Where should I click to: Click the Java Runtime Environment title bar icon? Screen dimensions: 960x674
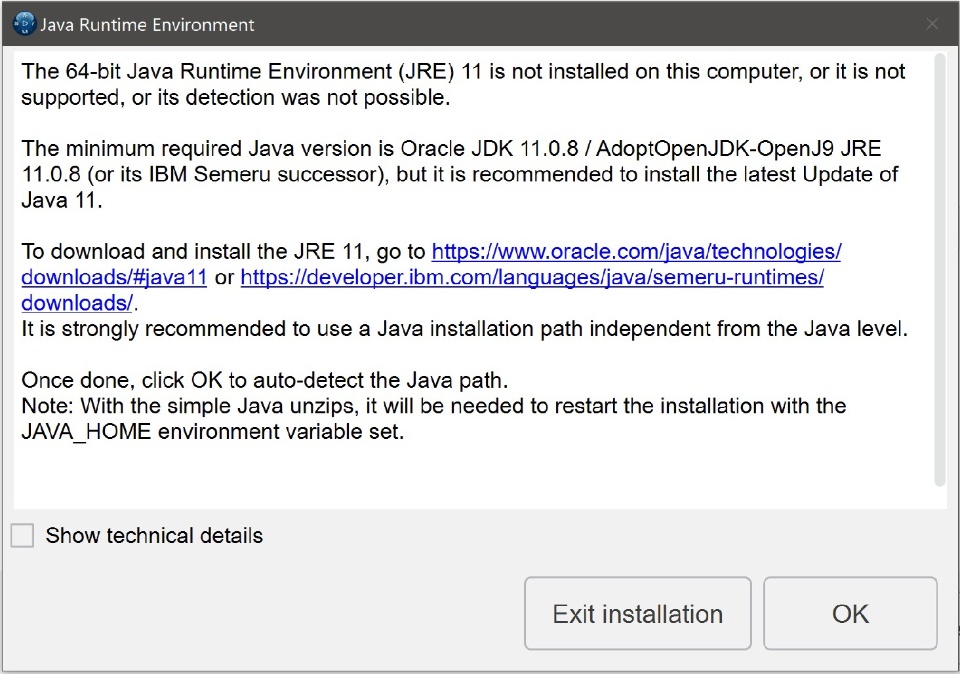[x=24, y=24]
